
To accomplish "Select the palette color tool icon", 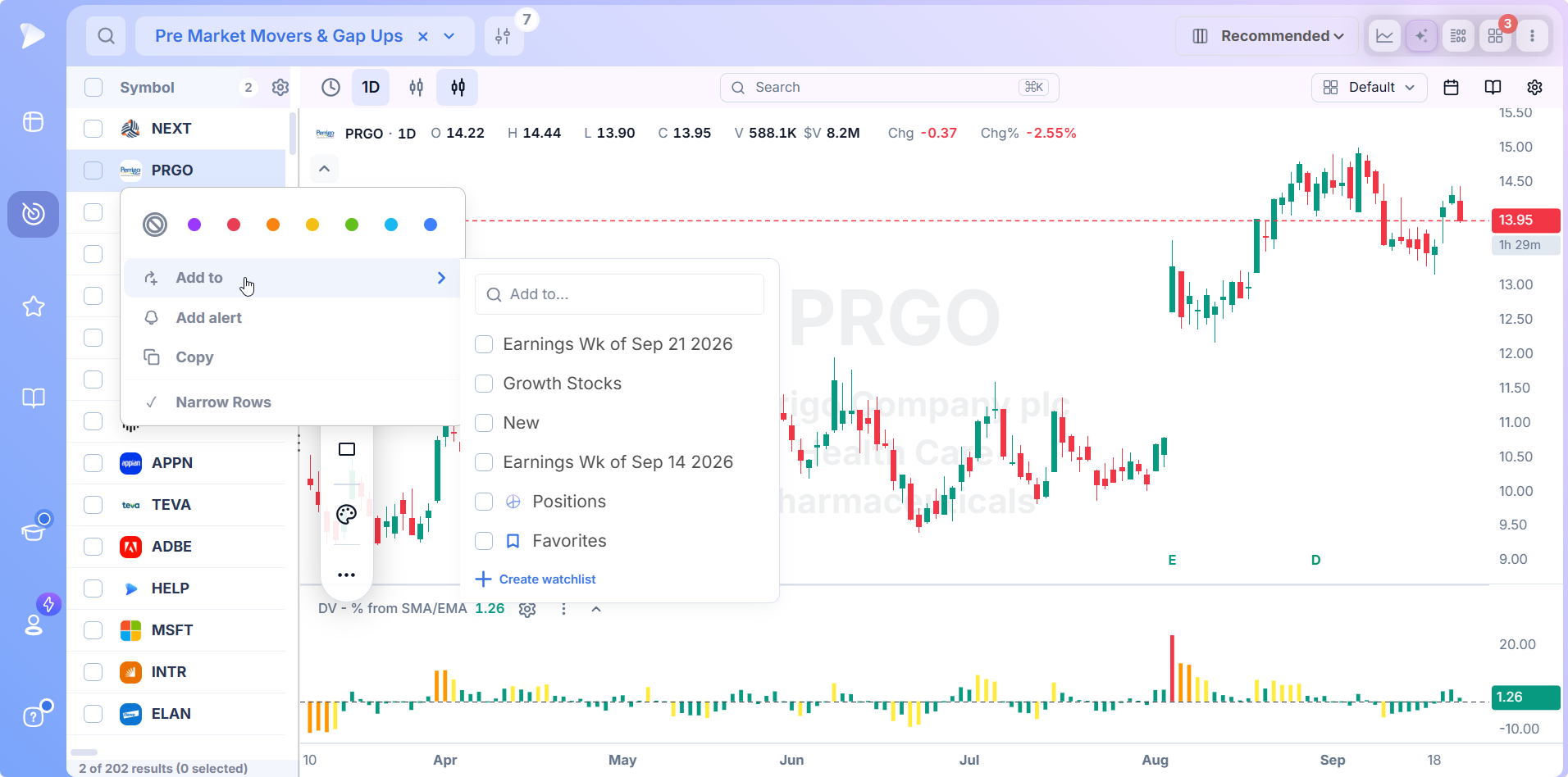I will coord(347,515).
